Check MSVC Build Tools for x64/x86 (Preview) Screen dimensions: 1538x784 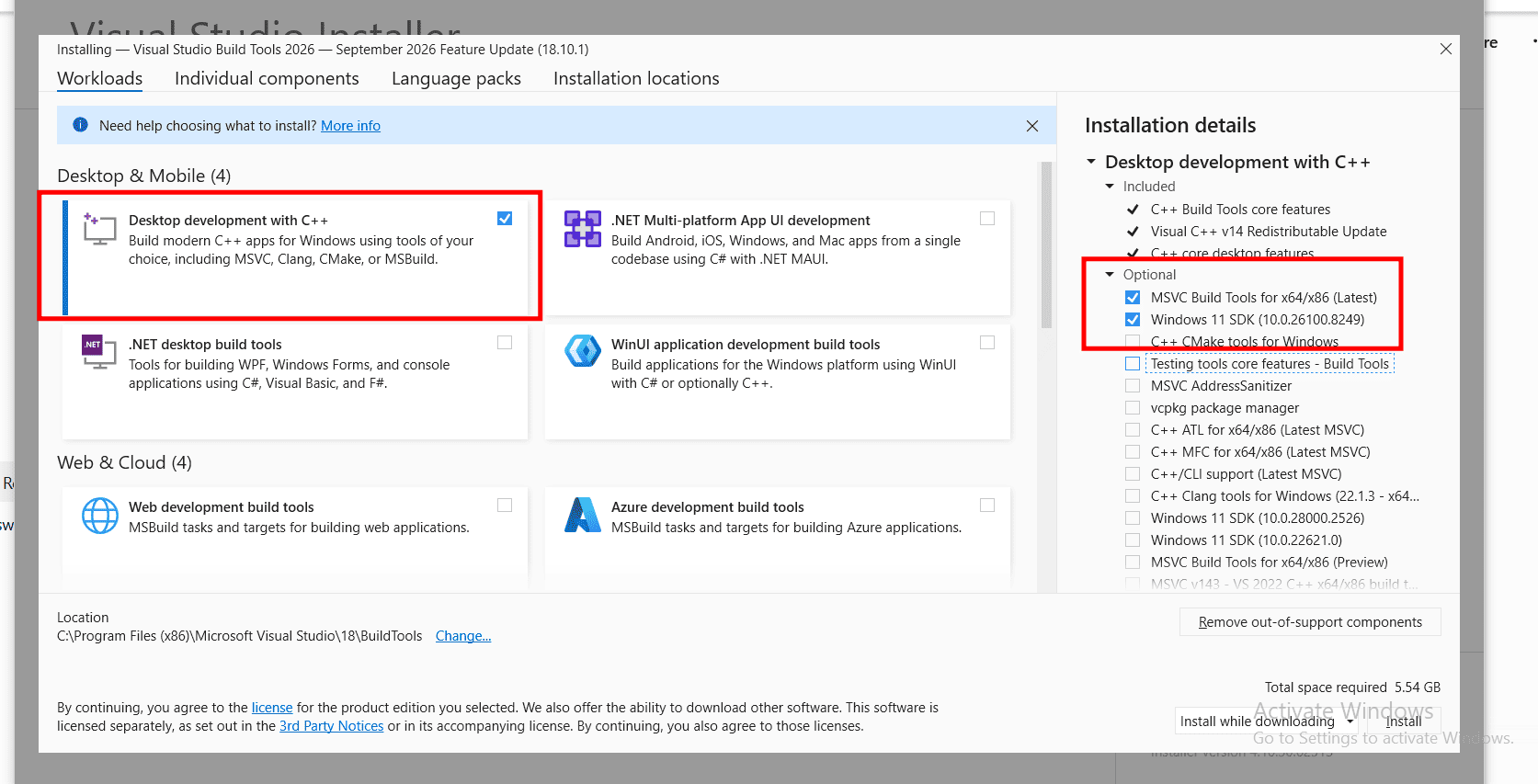pos(1133,562)
